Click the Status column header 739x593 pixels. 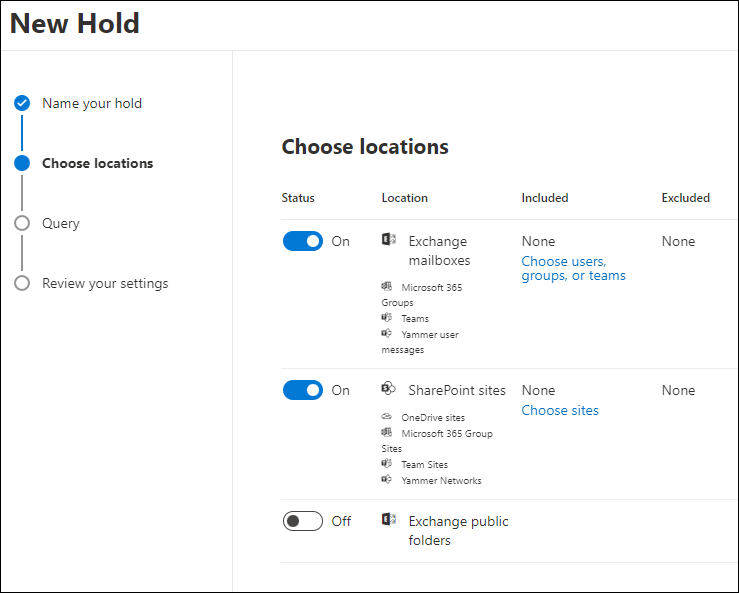pyautogui.click(x=298, y=198)
